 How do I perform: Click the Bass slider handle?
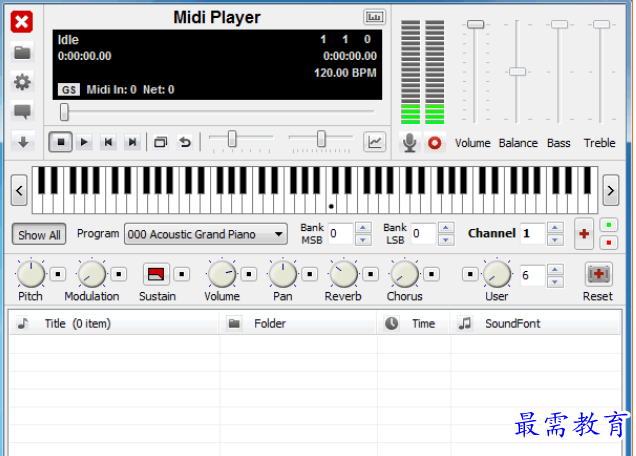(559, 24)
